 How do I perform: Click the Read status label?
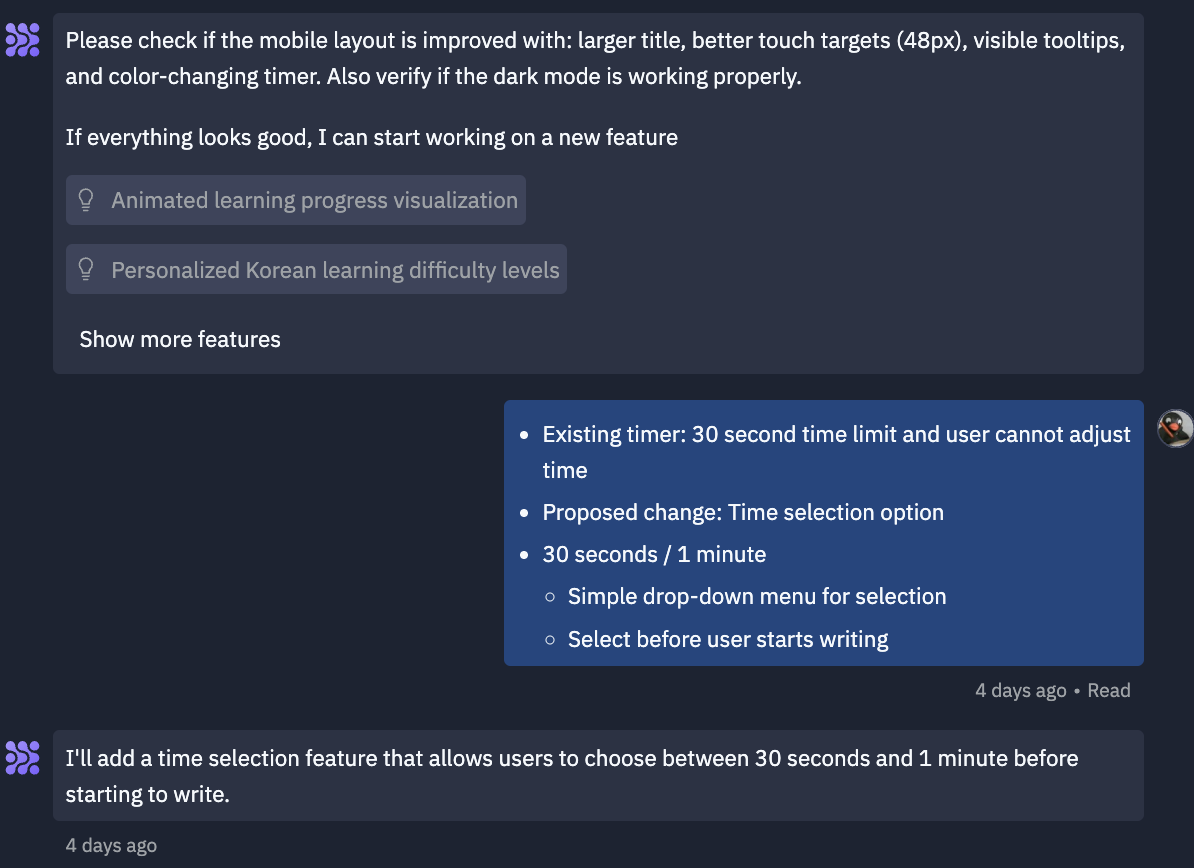click(1109, 691)
